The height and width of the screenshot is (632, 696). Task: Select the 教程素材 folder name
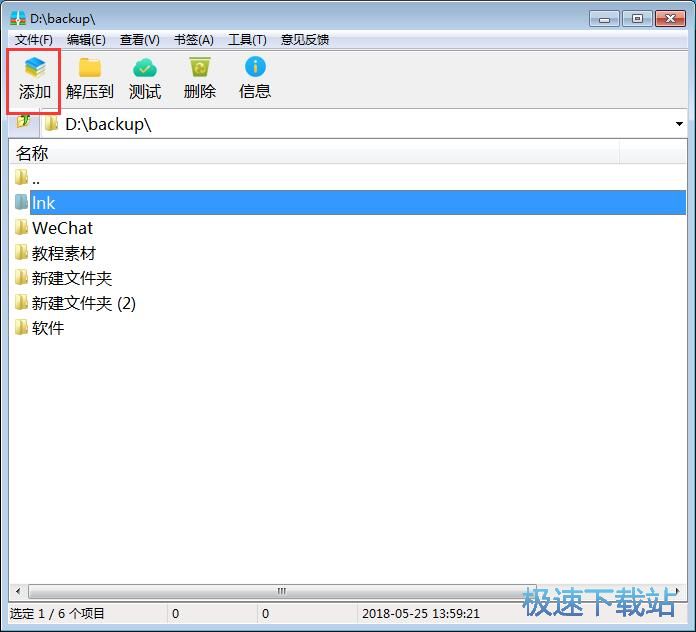(64, 253)
